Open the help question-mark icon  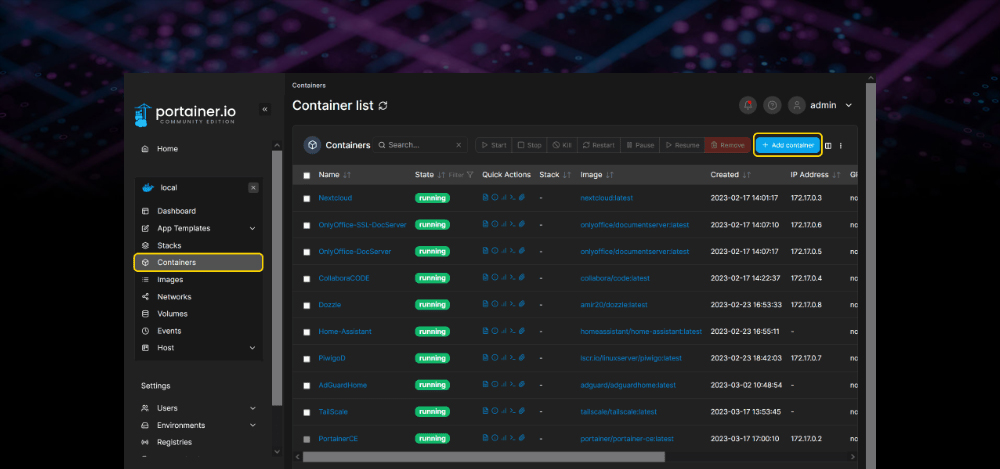[772, 105]
